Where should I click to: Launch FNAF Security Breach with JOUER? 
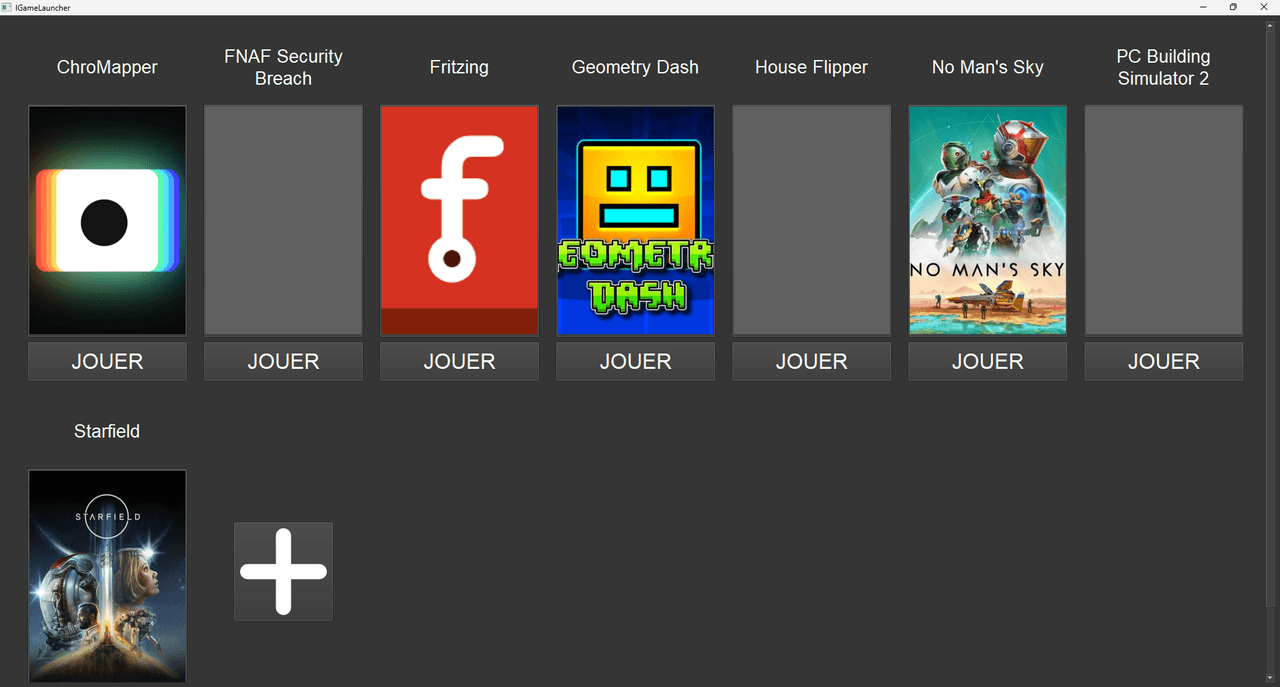283,362
